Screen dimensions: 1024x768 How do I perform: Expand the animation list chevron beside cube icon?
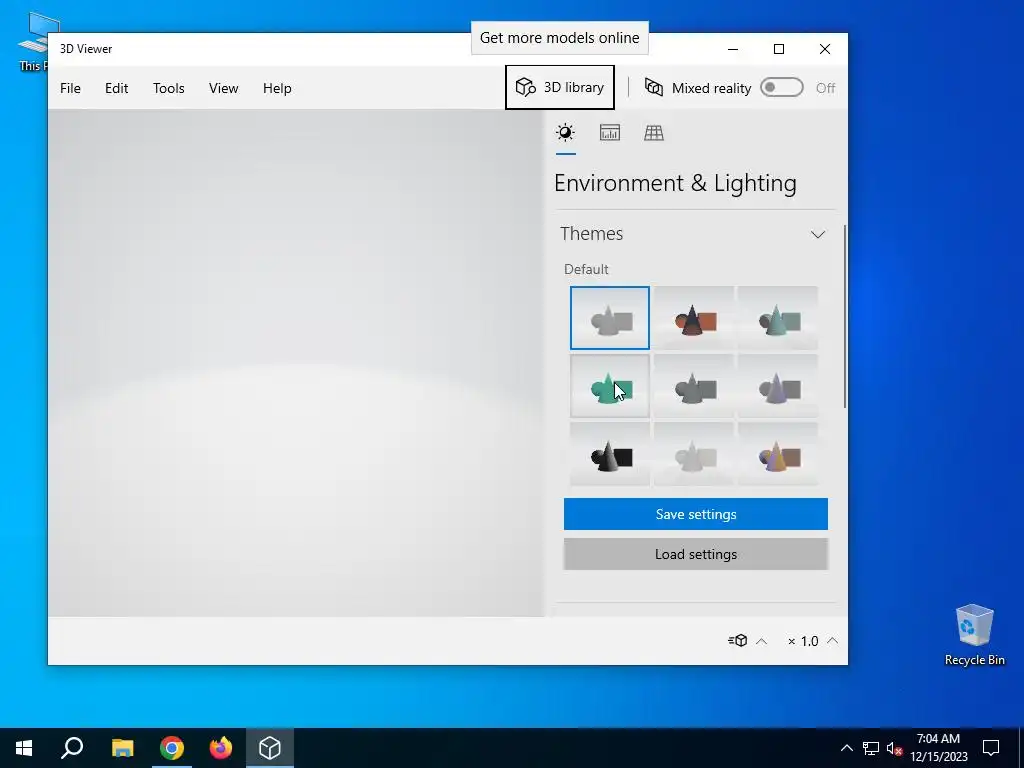pyautogui.click(x=761, y=641)
